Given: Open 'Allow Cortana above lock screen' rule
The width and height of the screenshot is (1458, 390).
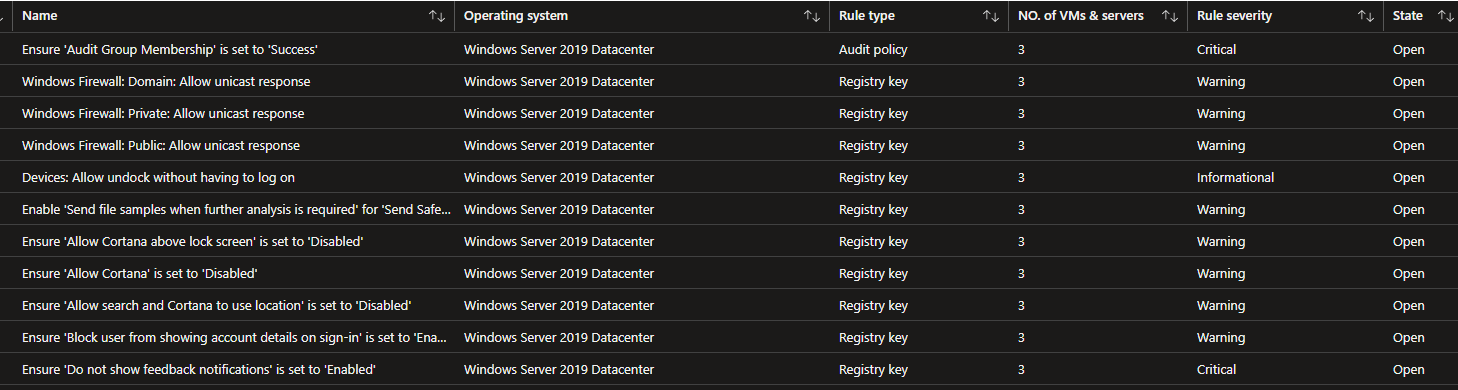Looking at the screenshot, I should coord(192,241).
